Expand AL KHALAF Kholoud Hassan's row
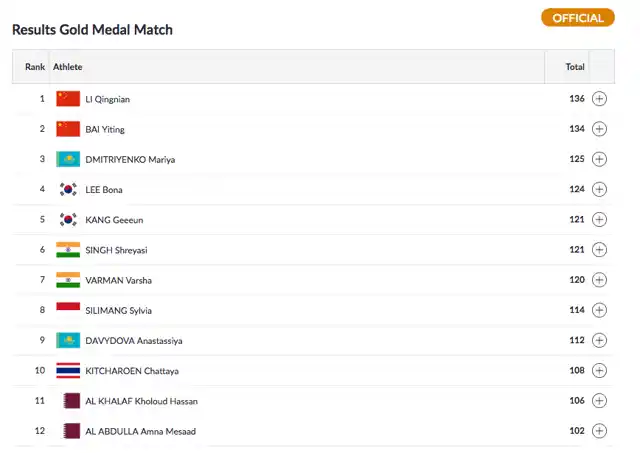Screen dimensions: 640x453 coord(599,401)
